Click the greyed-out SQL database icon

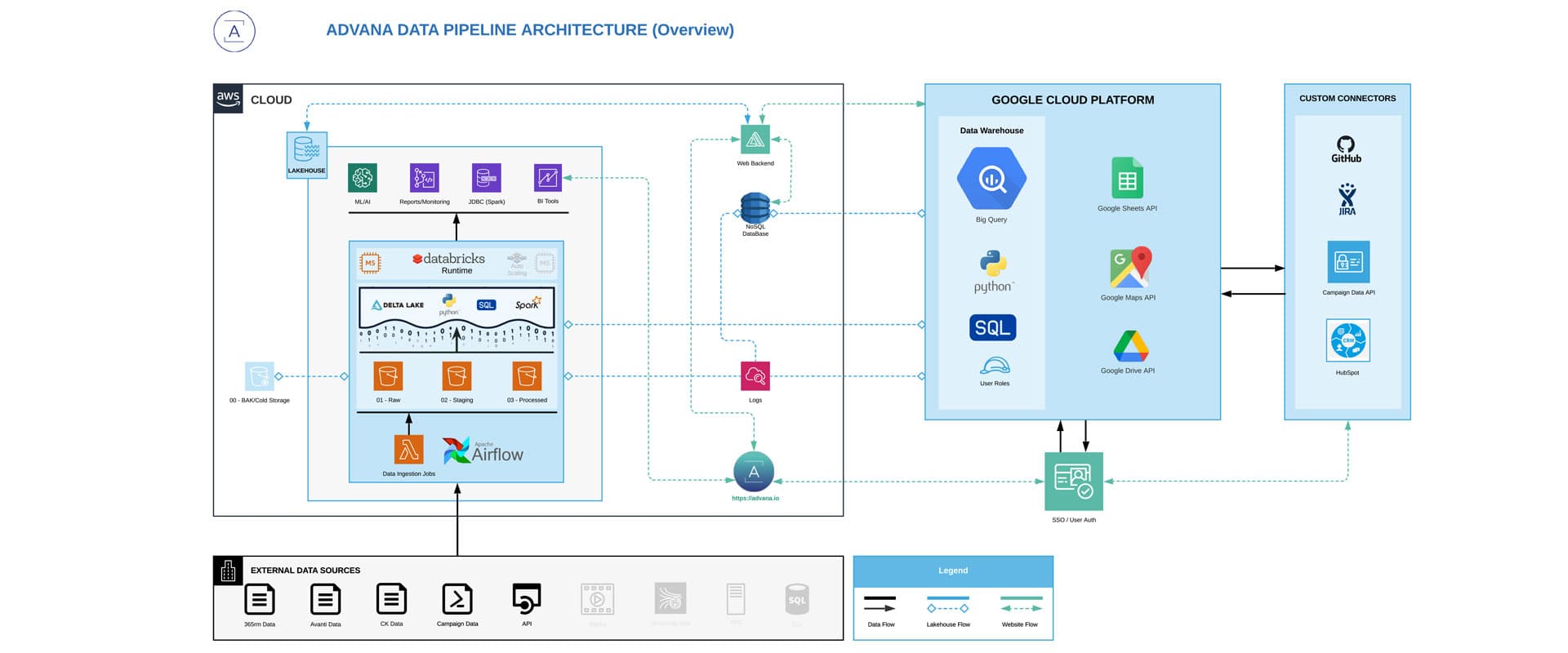click(797, 600)
